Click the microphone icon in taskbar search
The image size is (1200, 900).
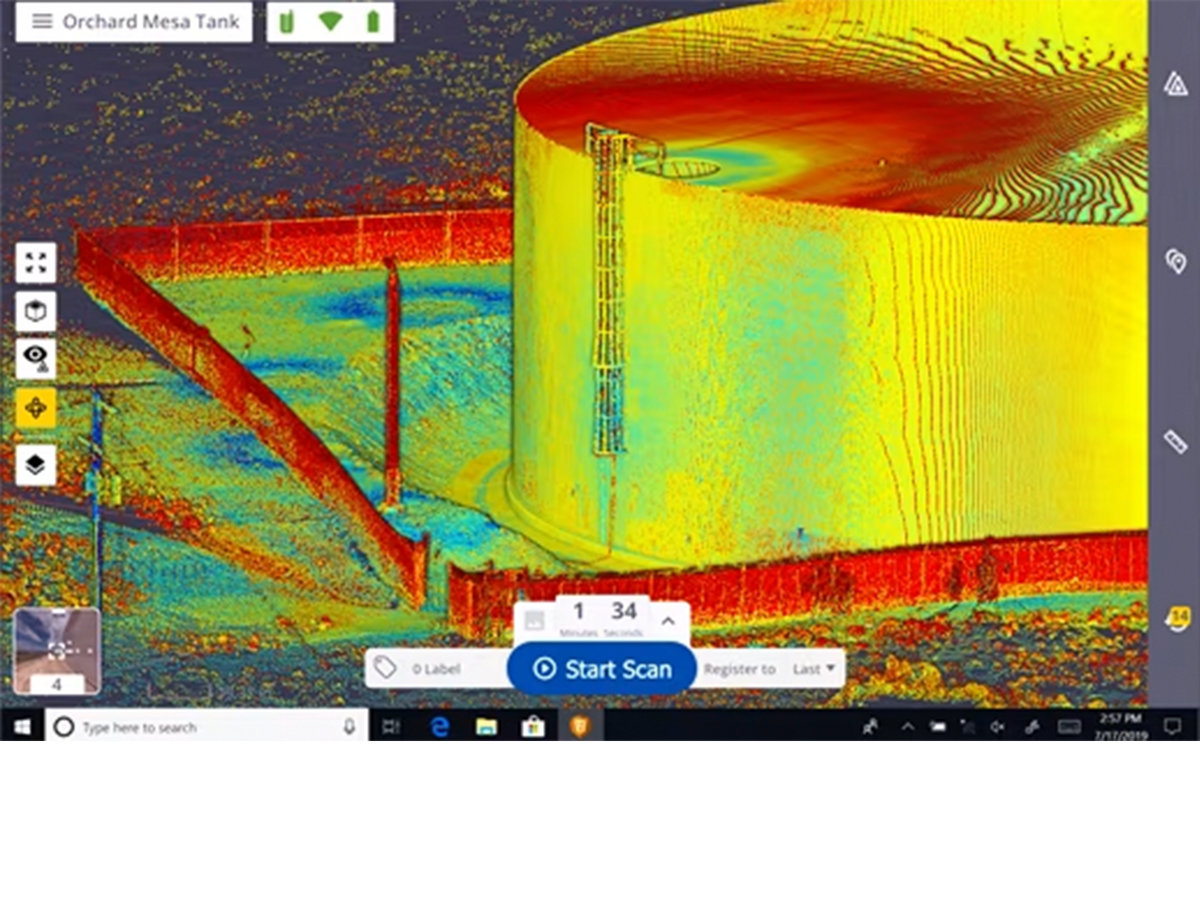tap(349, 727)
